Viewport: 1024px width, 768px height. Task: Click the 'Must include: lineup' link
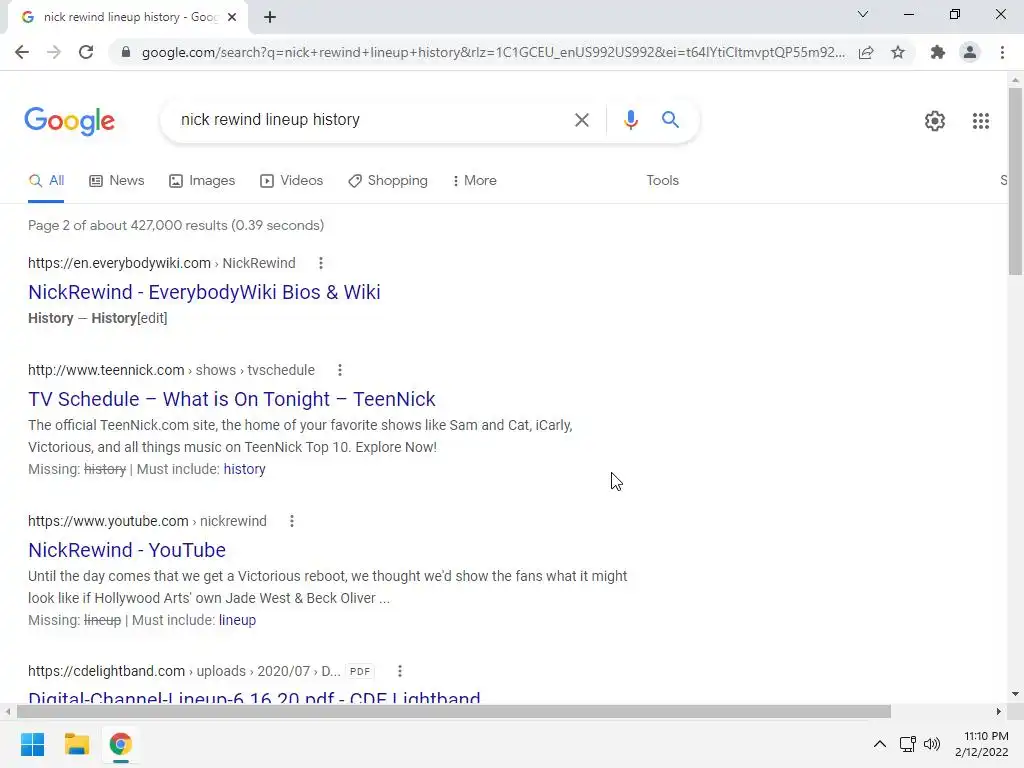237,620
